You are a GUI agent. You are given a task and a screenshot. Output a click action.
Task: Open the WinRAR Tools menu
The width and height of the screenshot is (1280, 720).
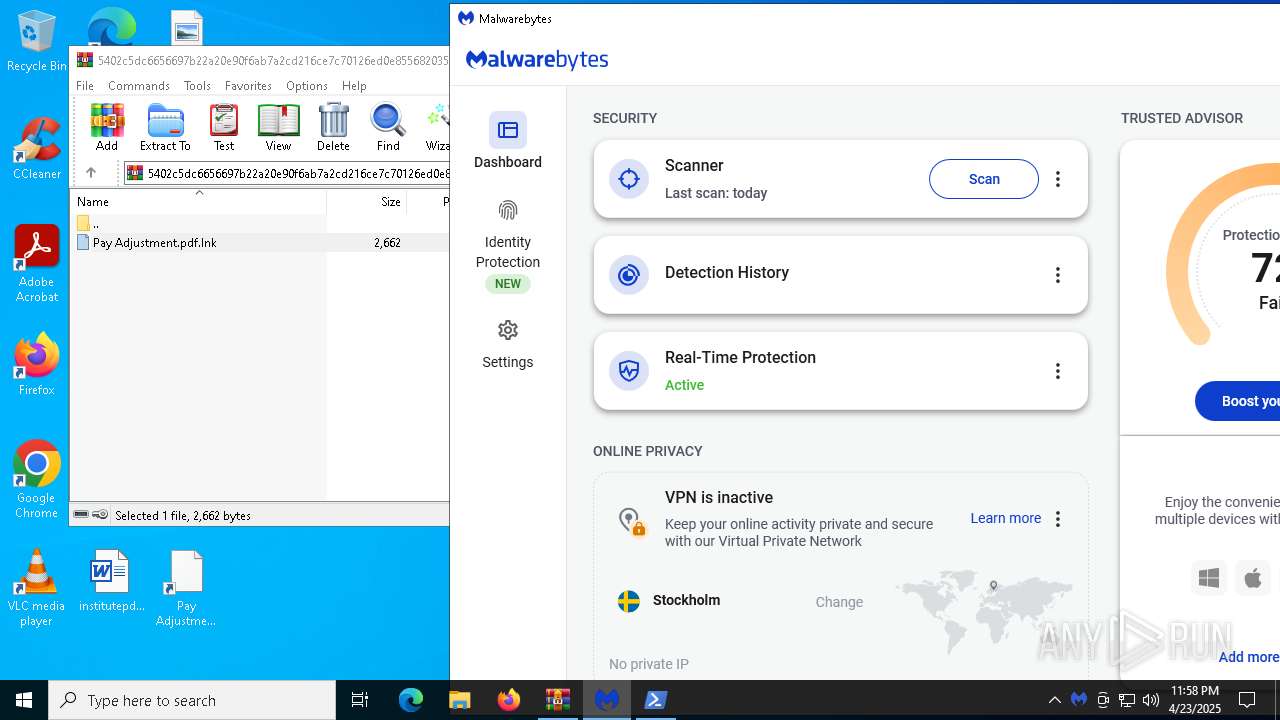[197, 86]
